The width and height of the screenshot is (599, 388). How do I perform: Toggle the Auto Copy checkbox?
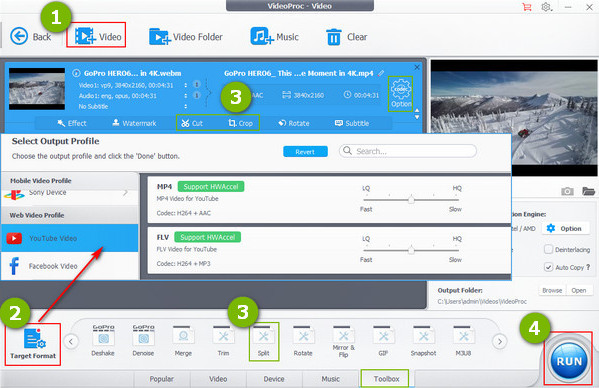[548, 267]
